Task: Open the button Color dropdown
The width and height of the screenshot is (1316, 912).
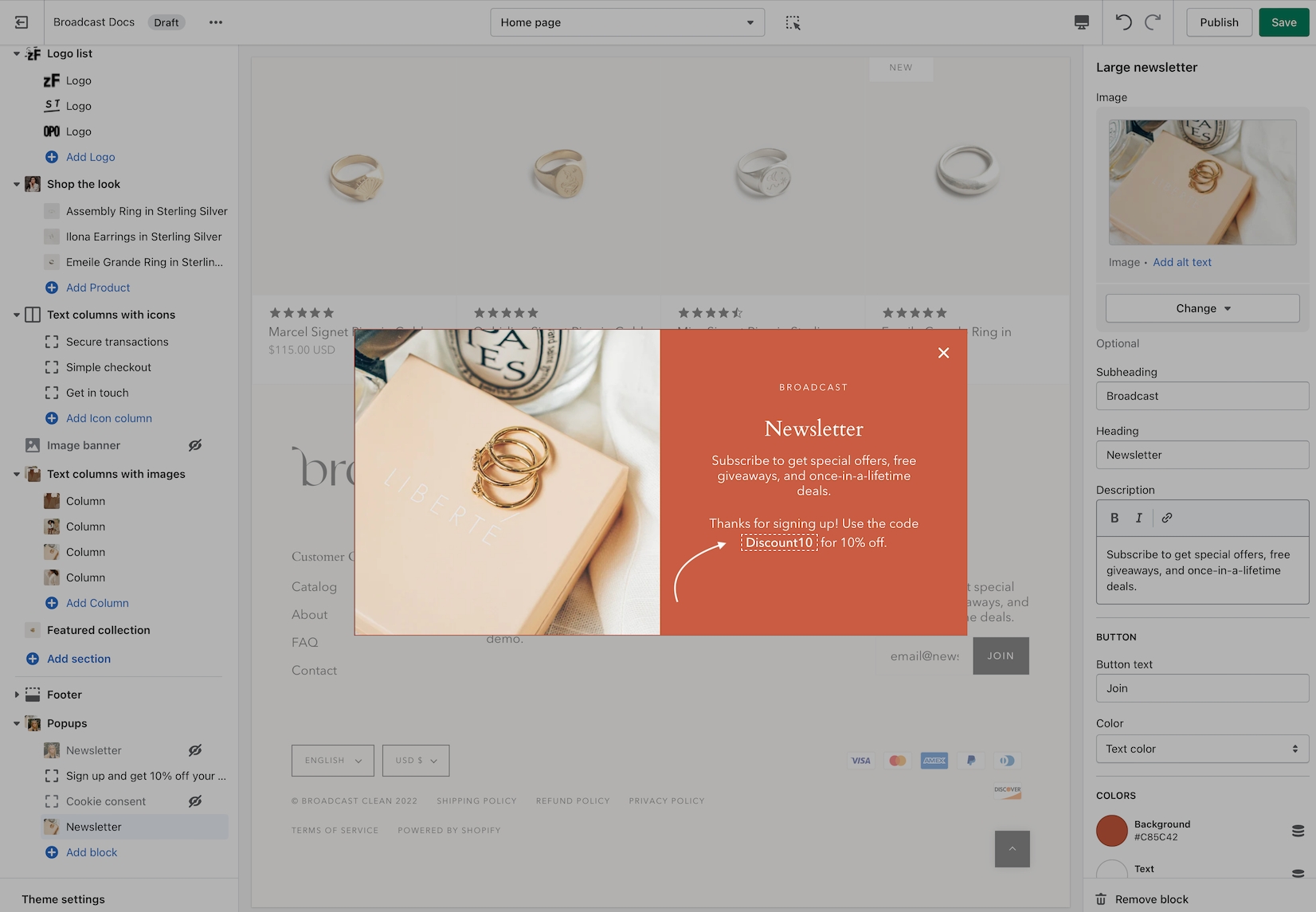Action: [1202, 749]
